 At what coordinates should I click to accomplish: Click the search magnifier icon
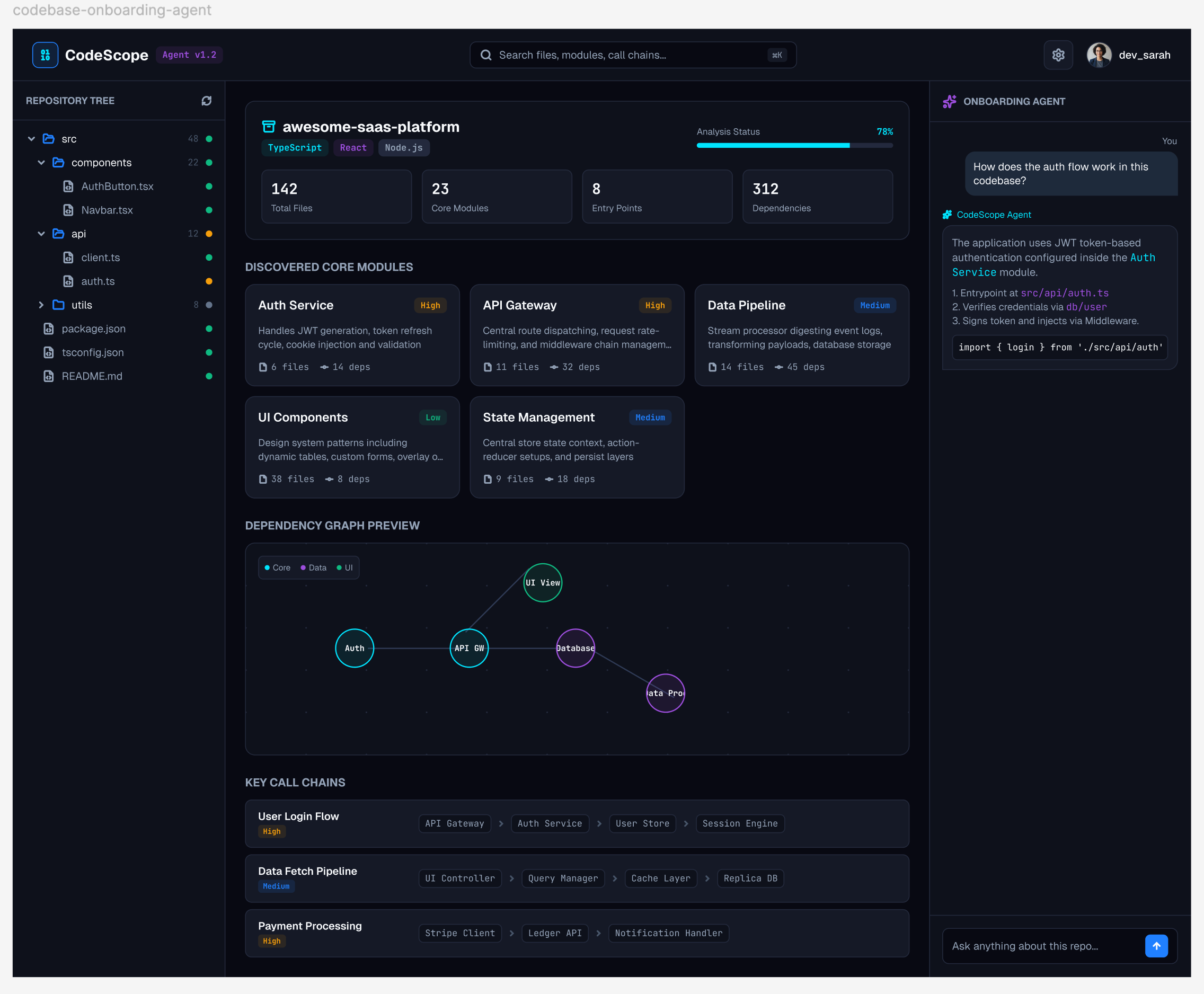pyautogui.click(x=486, y=55)
